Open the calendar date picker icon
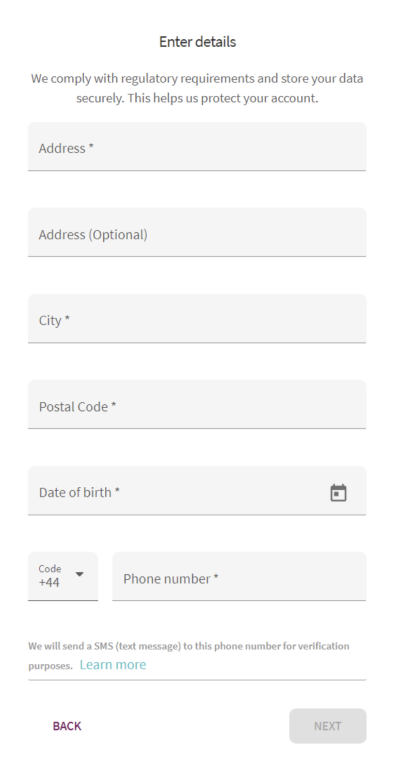The width and height of the screenshot is (396, 764). (338, 493)
